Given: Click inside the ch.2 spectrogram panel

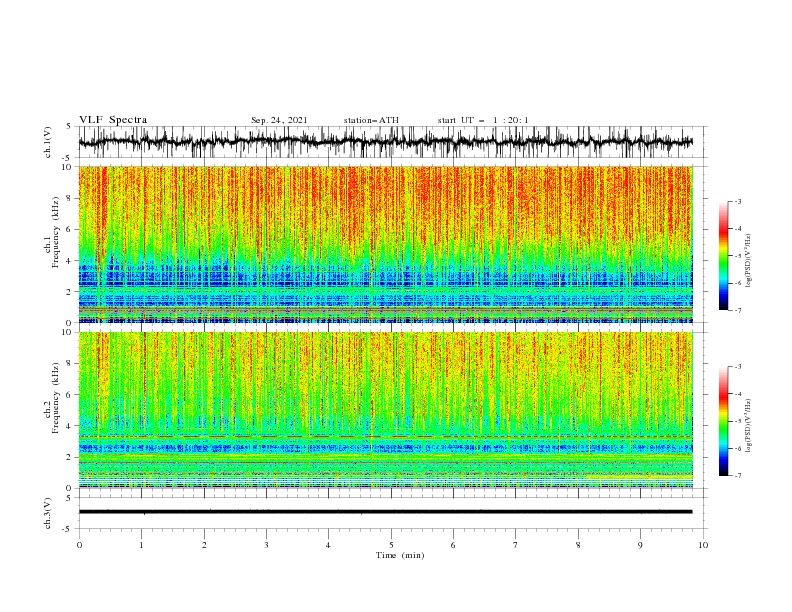Looking at the screenshot, I should click(x=386, y=410).
